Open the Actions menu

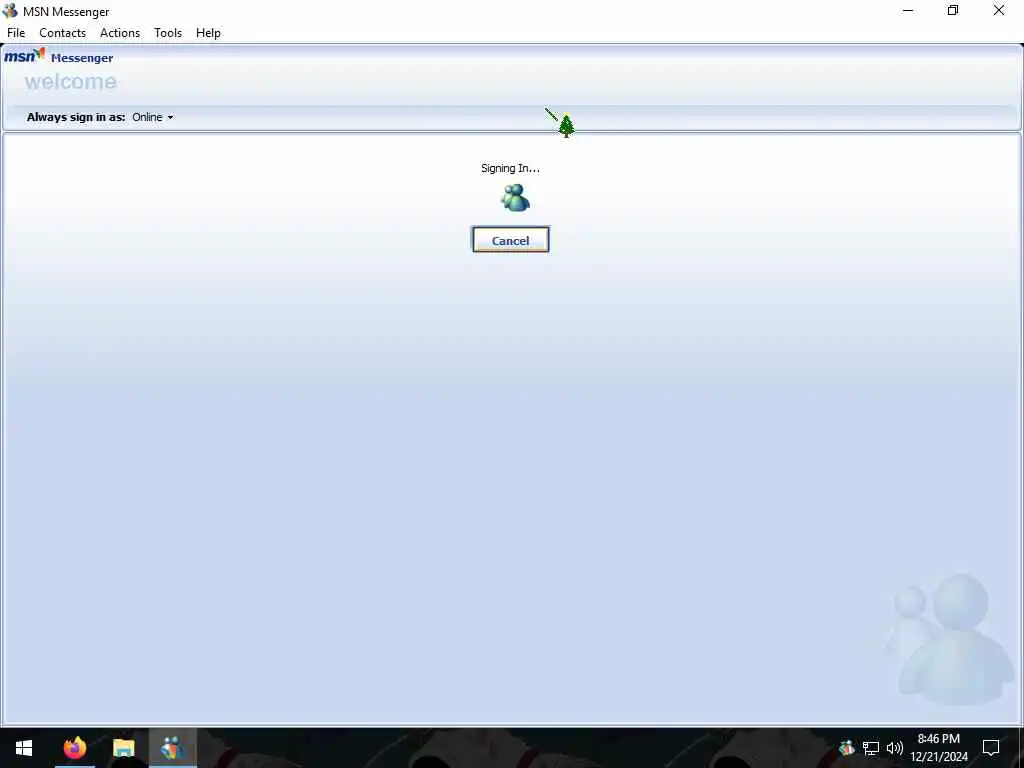pos(120,33)
